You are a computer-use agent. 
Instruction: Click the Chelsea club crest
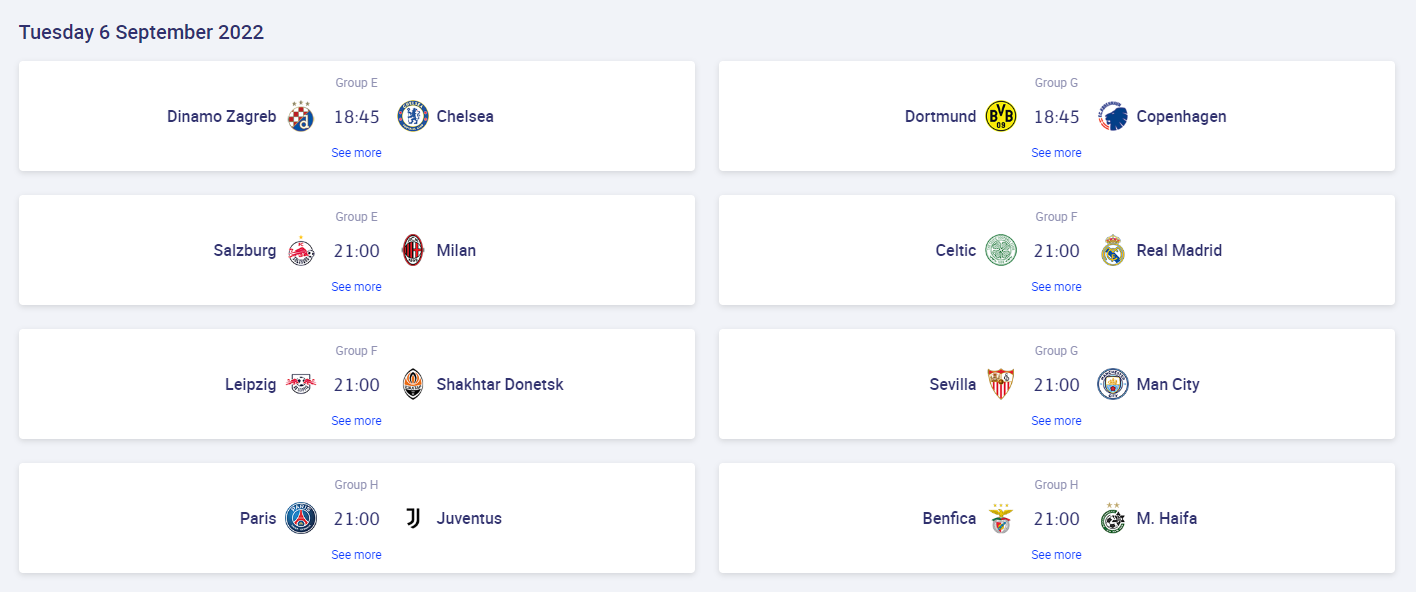[x=413, y=116]
